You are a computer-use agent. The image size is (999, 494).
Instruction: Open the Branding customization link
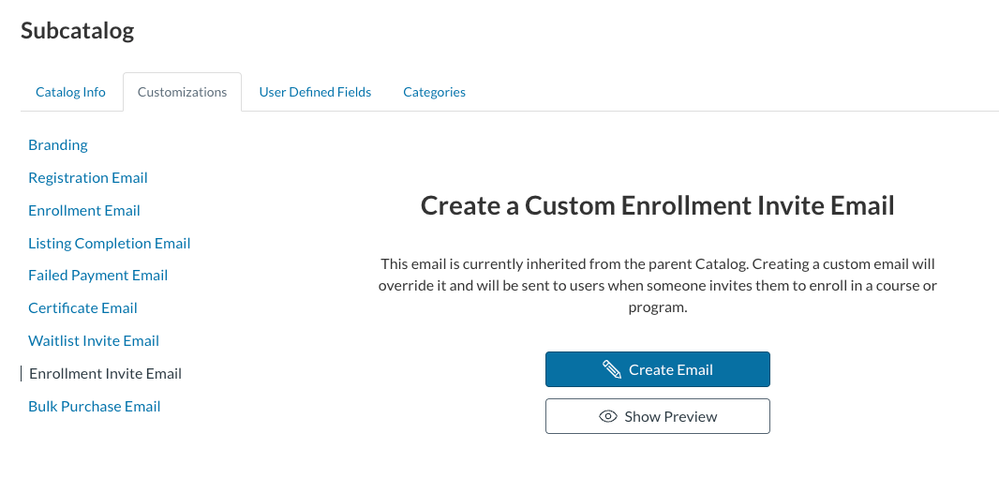coord(58,145)
